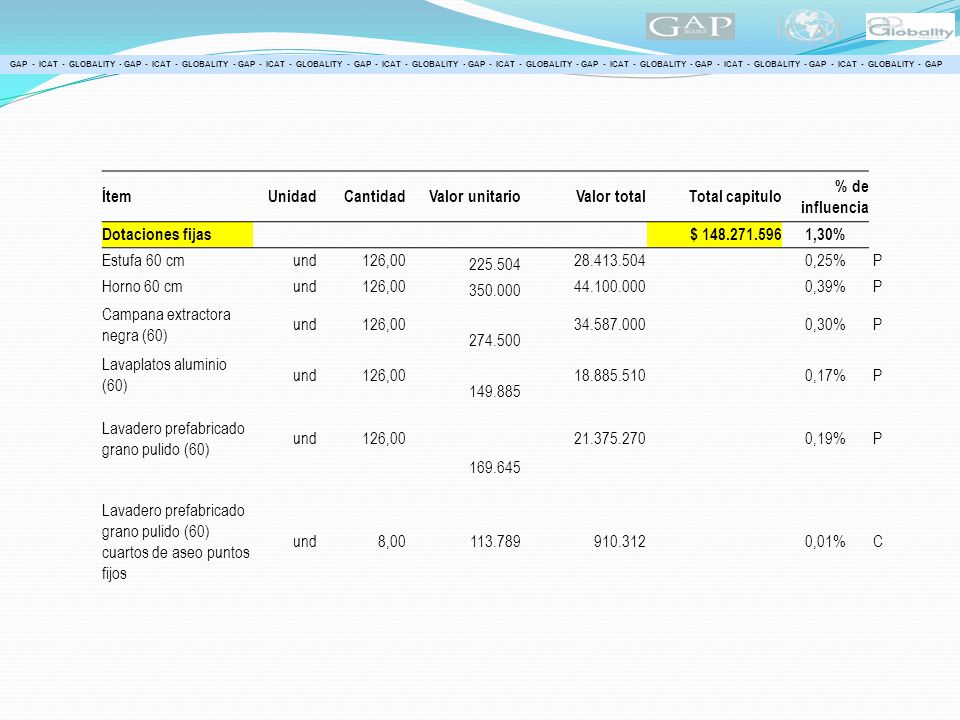Select 'Lavadero prefabricado grano pulido (60)' with quantity 126,00

pos(173,438)
